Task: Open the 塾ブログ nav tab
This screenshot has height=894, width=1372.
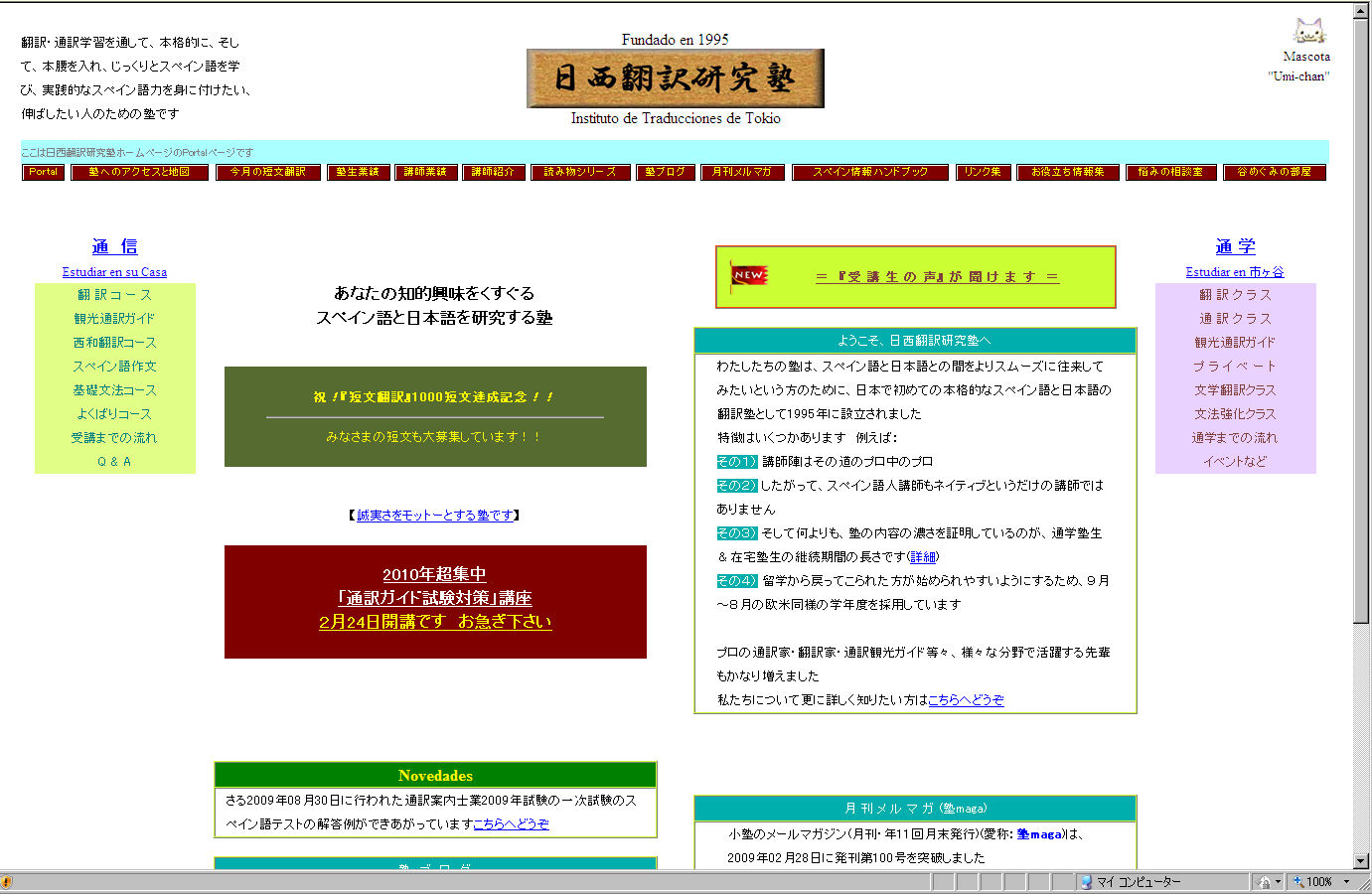Action: [665, 172]
